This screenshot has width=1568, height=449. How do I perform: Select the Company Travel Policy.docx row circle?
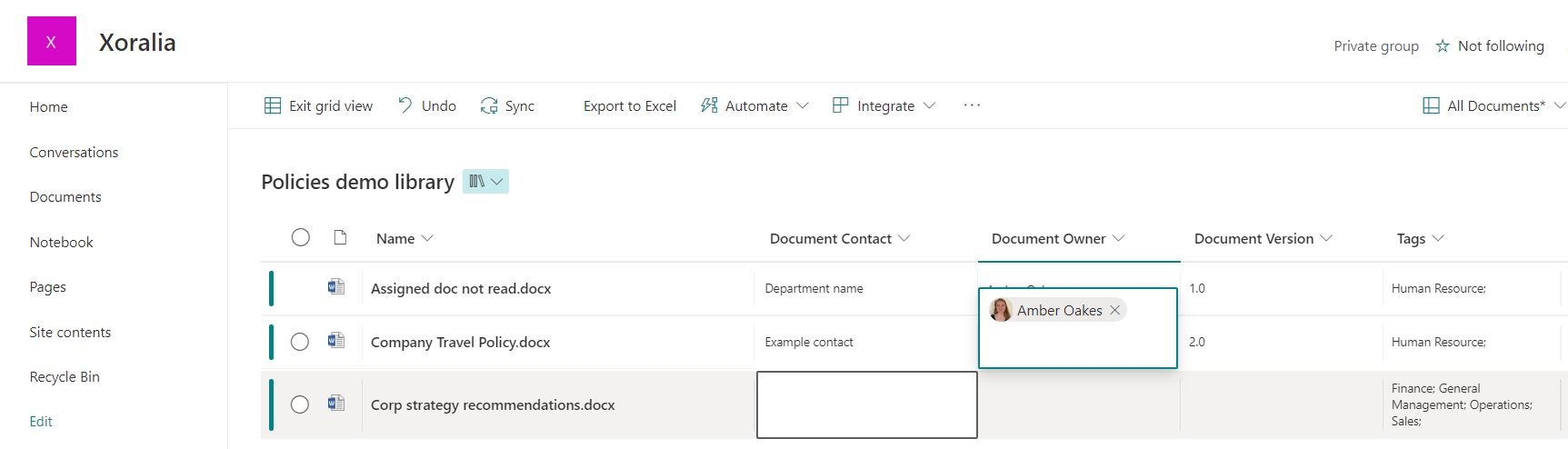(300, 342)
